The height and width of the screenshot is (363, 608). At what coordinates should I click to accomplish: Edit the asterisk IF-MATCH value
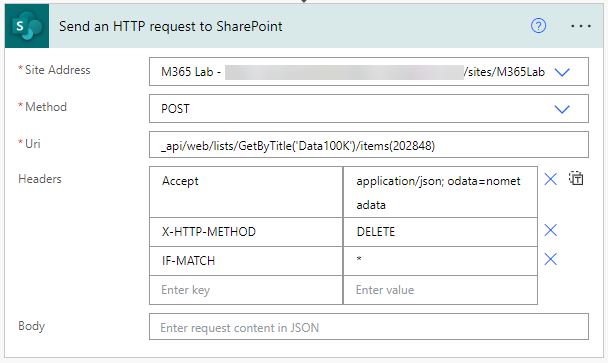(440, 261)
